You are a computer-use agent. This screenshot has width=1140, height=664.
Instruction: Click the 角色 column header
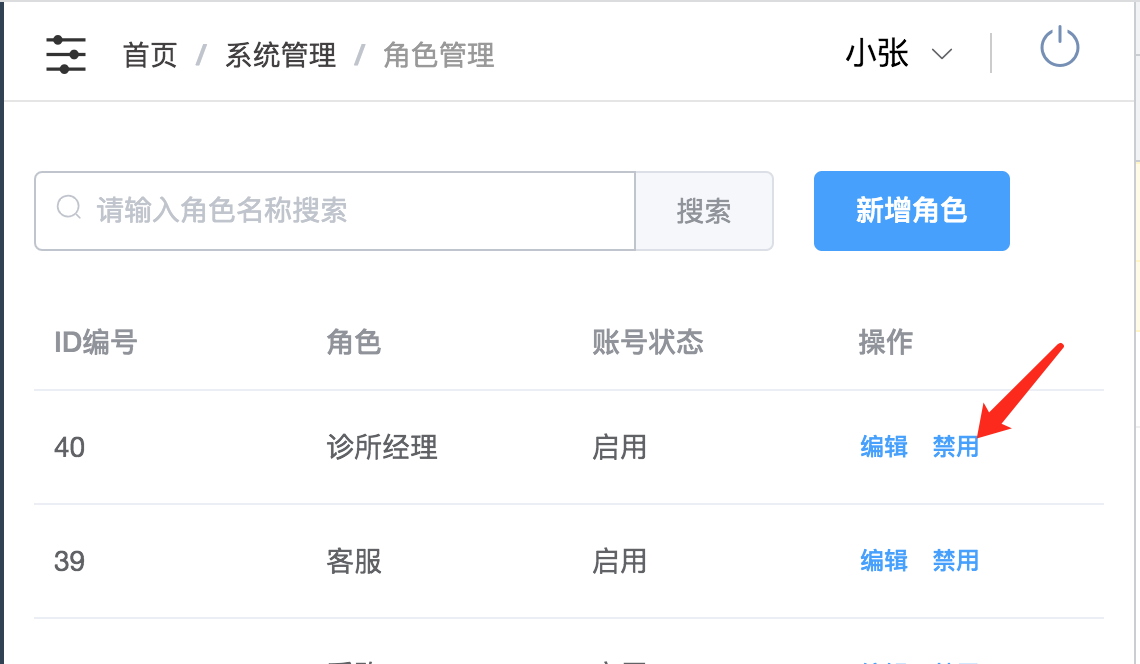[x=354, y=343]
